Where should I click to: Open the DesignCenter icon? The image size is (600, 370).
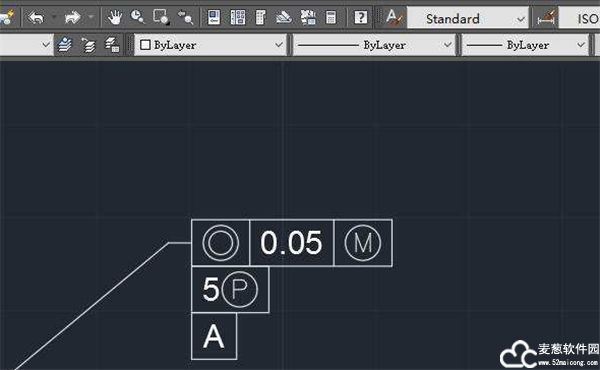tap(238, 17)
